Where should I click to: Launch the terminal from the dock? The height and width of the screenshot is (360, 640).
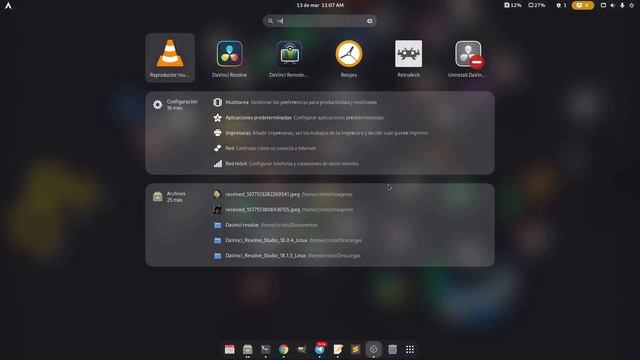coord(265,349)
